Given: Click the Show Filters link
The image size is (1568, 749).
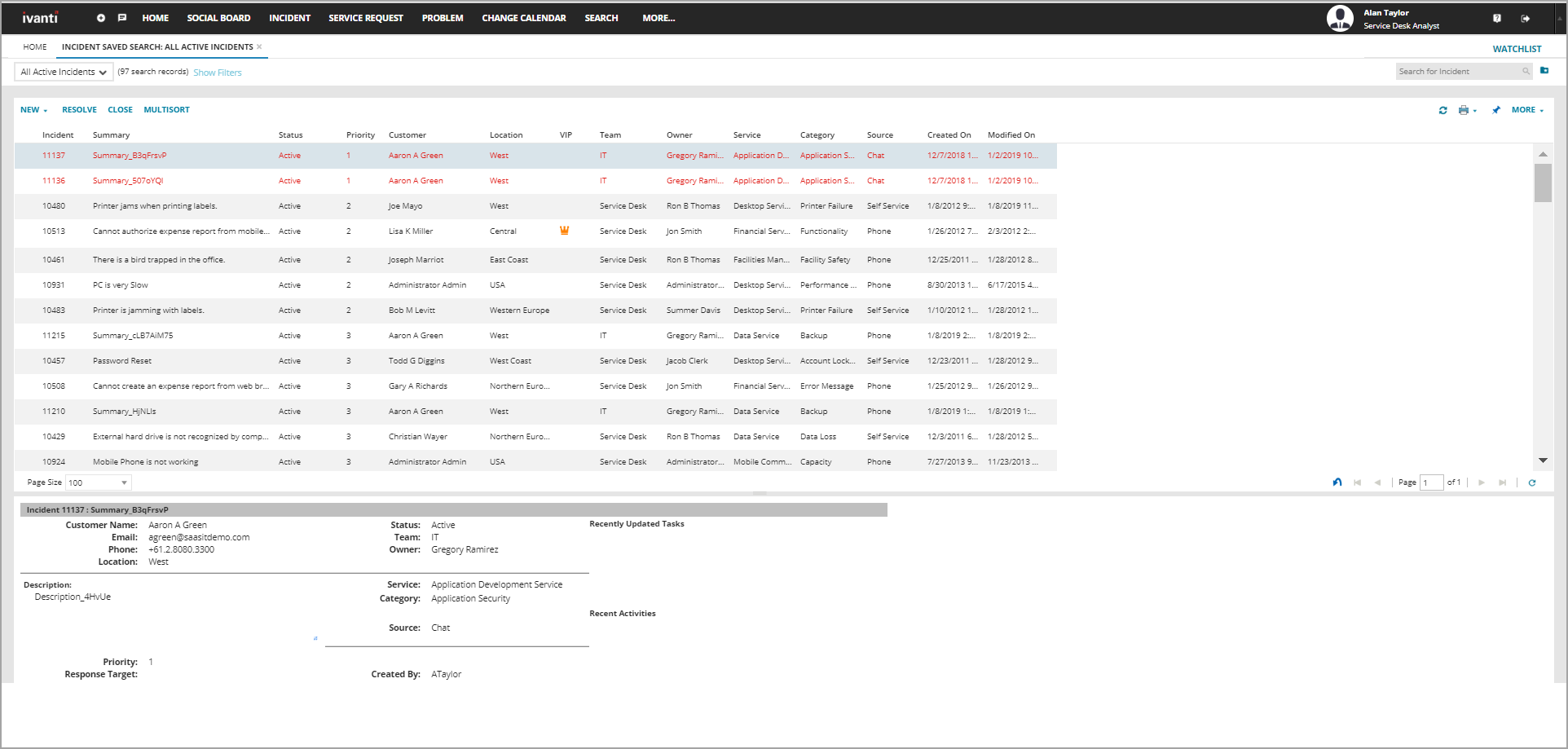Looking at the screenshot, I should coord(217,73).
